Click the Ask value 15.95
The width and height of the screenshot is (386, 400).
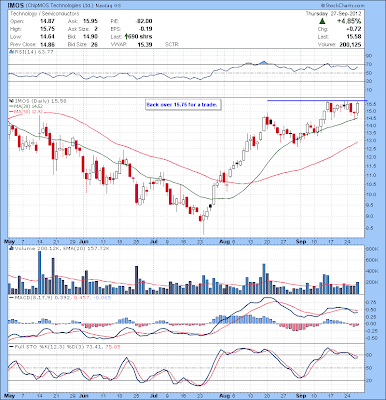coord(91,21)
